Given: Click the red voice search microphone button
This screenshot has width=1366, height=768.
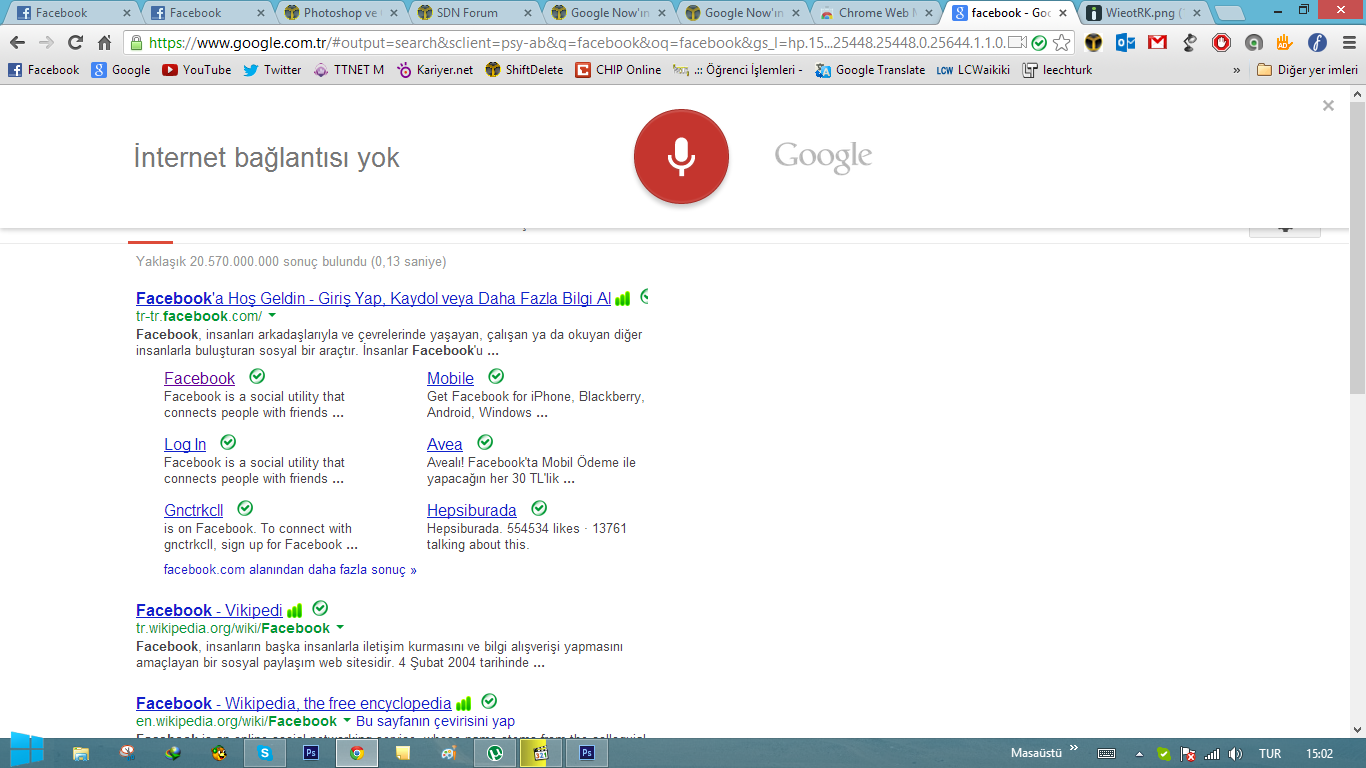Looking at the screenshot, I should (x=681, y=157).
